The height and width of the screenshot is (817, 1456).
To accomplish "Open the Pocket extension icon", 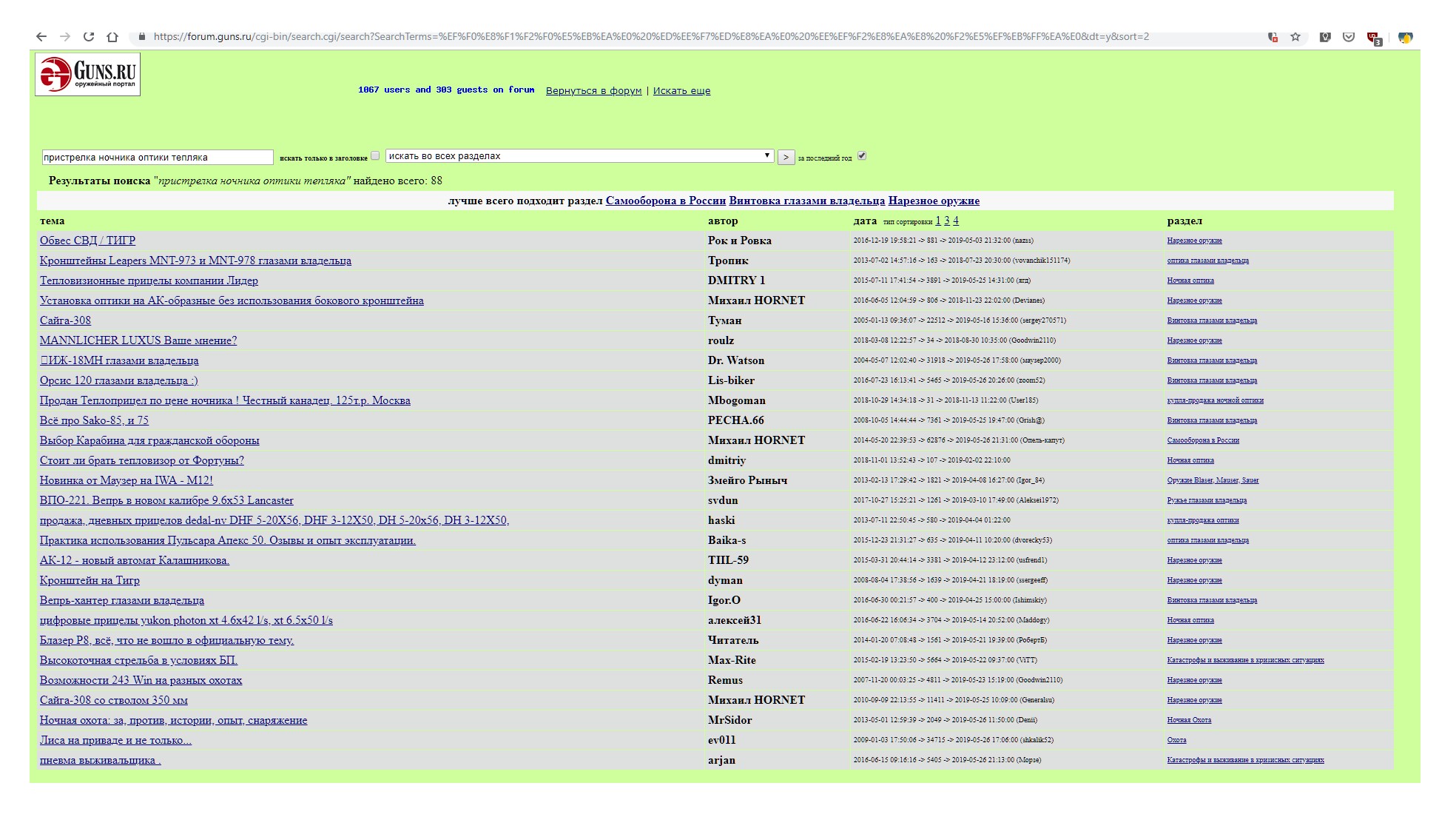I will pyautogui.click(x=1349, y=37).
